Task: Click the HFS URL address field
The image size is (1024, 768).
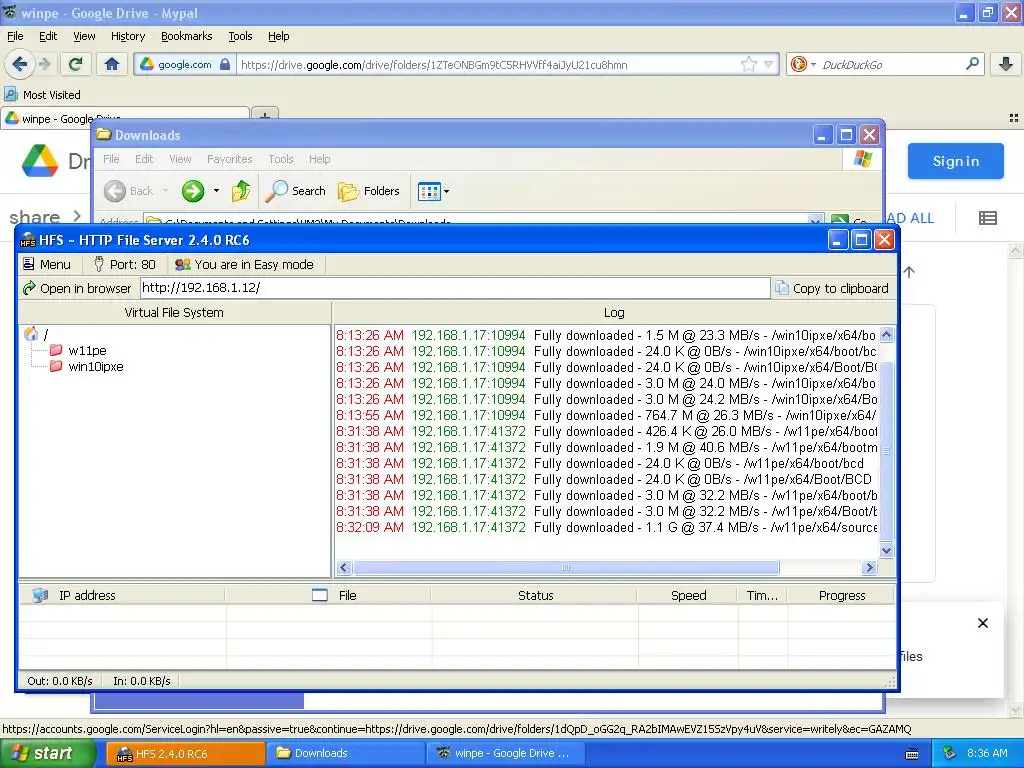Action: pyautogui.click(x=455, y=288)
